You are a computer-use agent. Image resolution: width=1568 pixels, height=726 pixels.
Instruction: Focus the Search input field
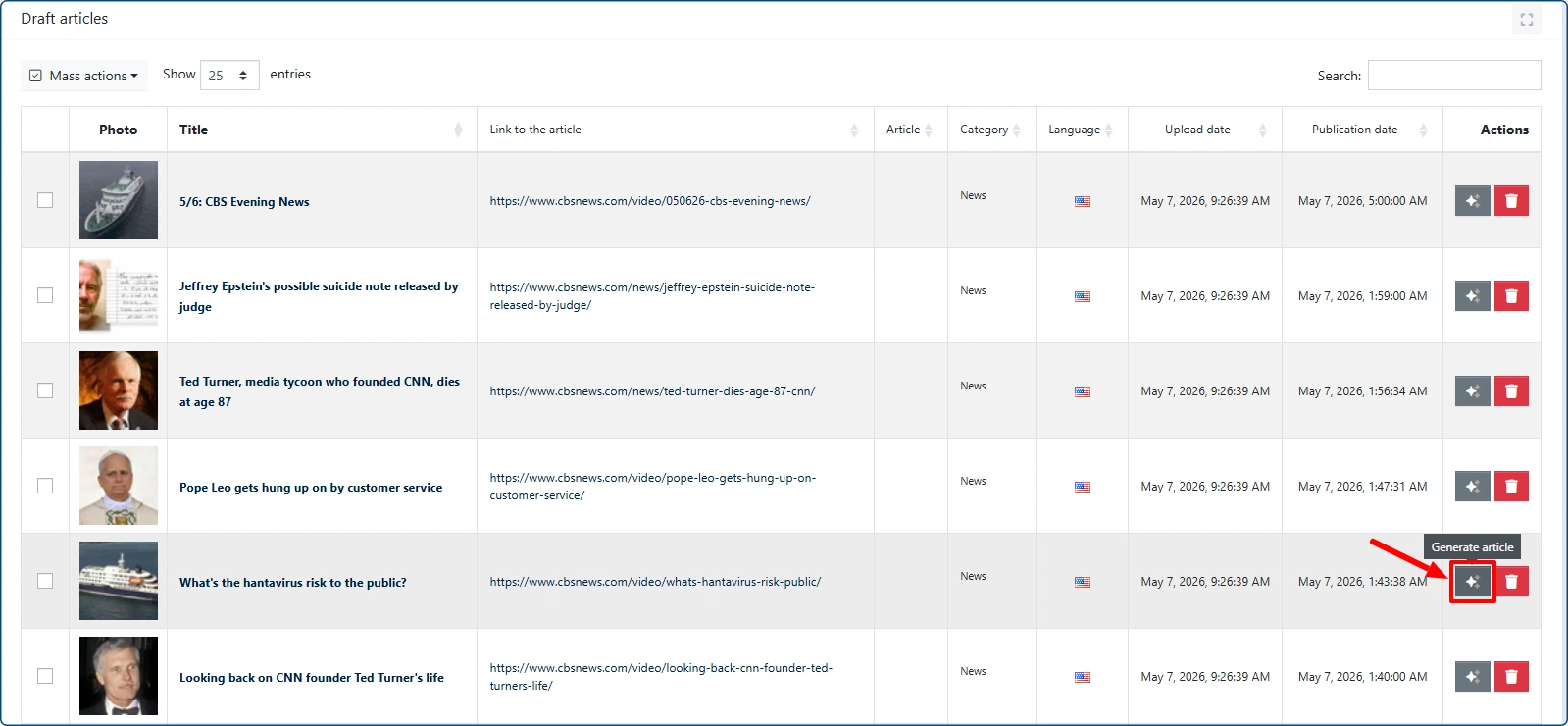1454,76
